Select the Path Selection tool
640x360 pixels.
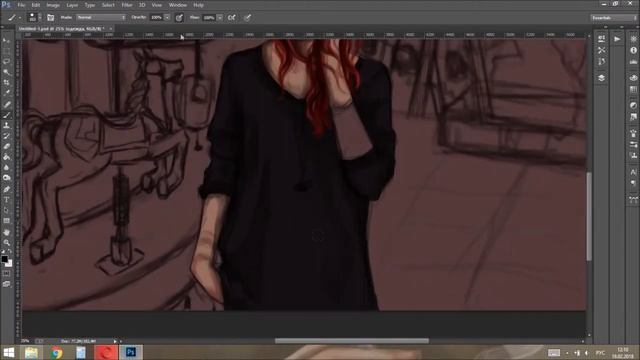7,210
